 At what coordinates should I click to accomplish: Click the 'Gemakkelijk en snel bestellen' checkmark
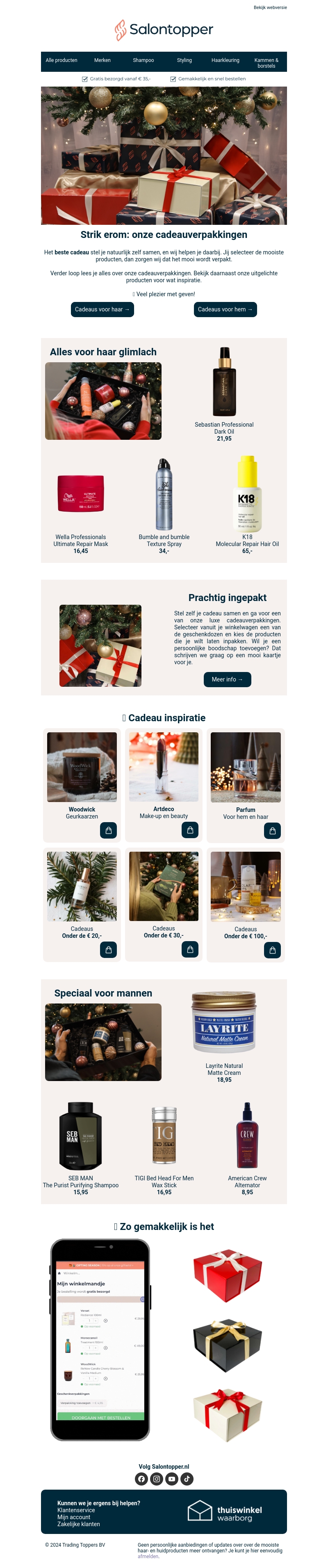tap(173, 79)
